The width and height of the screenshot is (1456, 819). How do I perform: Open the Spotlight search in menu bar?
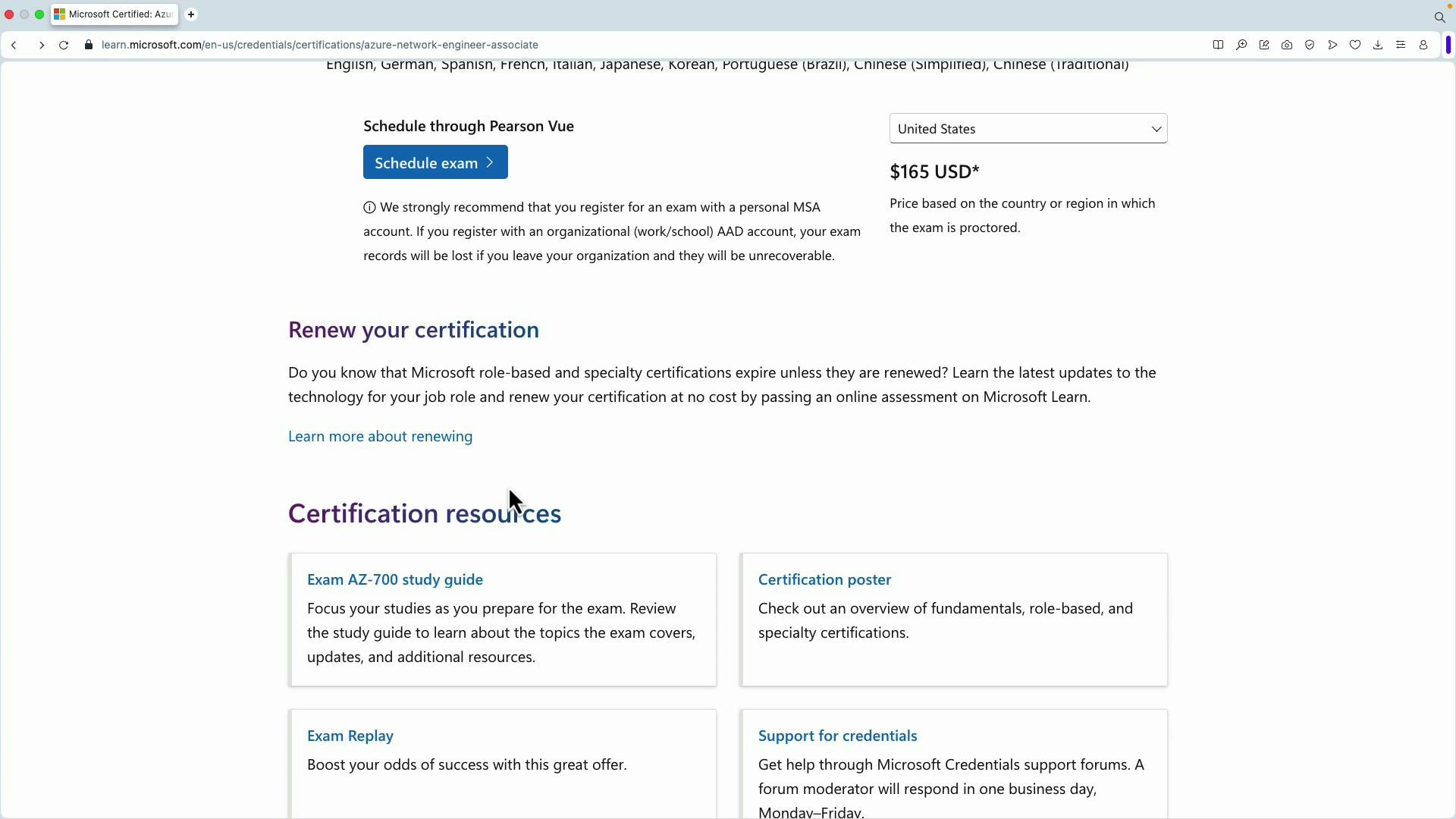coord(1440,16)
